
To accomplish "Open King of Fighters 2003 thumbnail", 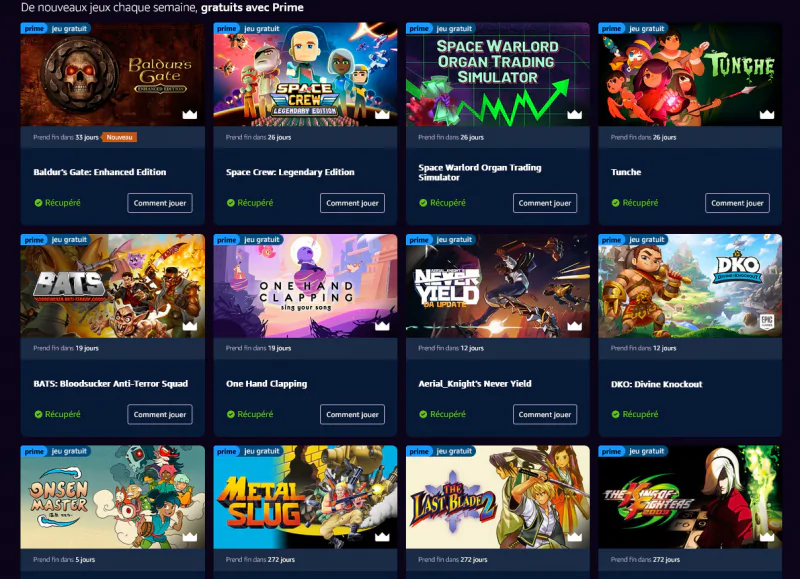I will pos(690,497).
